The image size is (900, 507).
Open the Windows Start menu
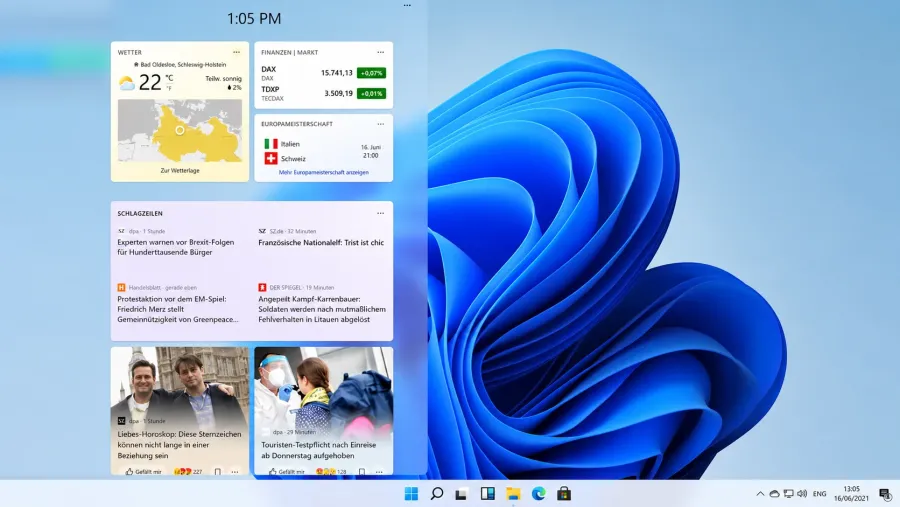pyautogui.click(x=411, y=494)
